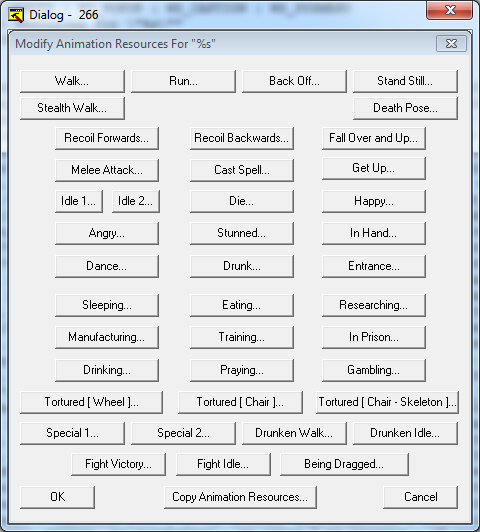This screenshot has width=480, height=532.
Task: Click the Die... button
Action: 242,201
